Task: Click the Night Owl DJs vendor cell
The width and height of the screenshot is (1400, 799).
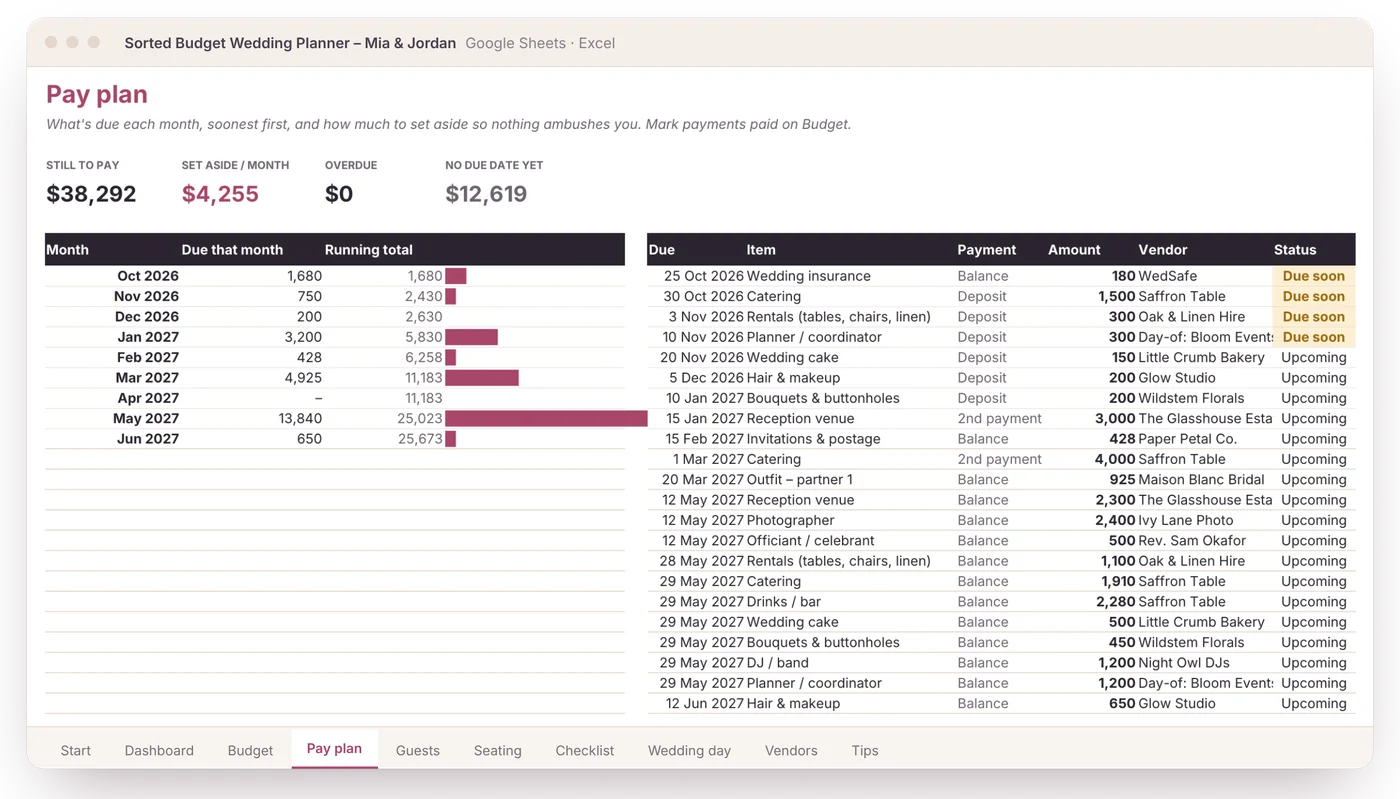Action: pos(1184,663)
